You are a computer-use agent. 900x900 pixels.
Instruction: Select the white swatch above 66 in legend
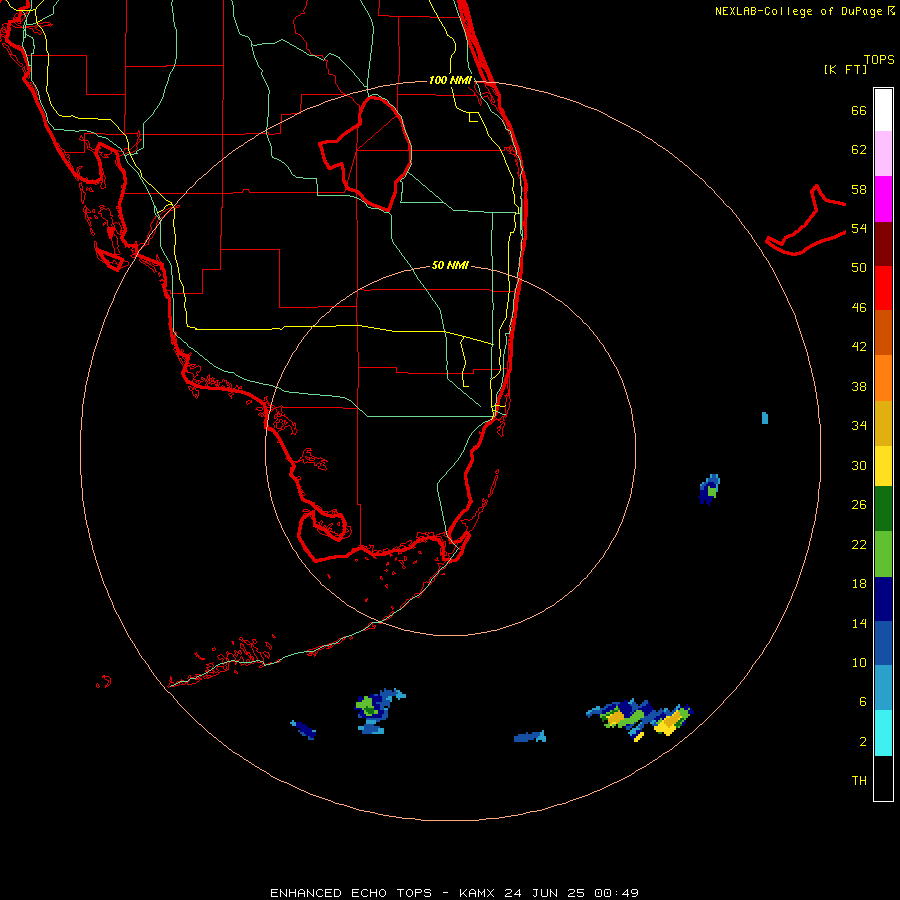[x=883, y=110]
